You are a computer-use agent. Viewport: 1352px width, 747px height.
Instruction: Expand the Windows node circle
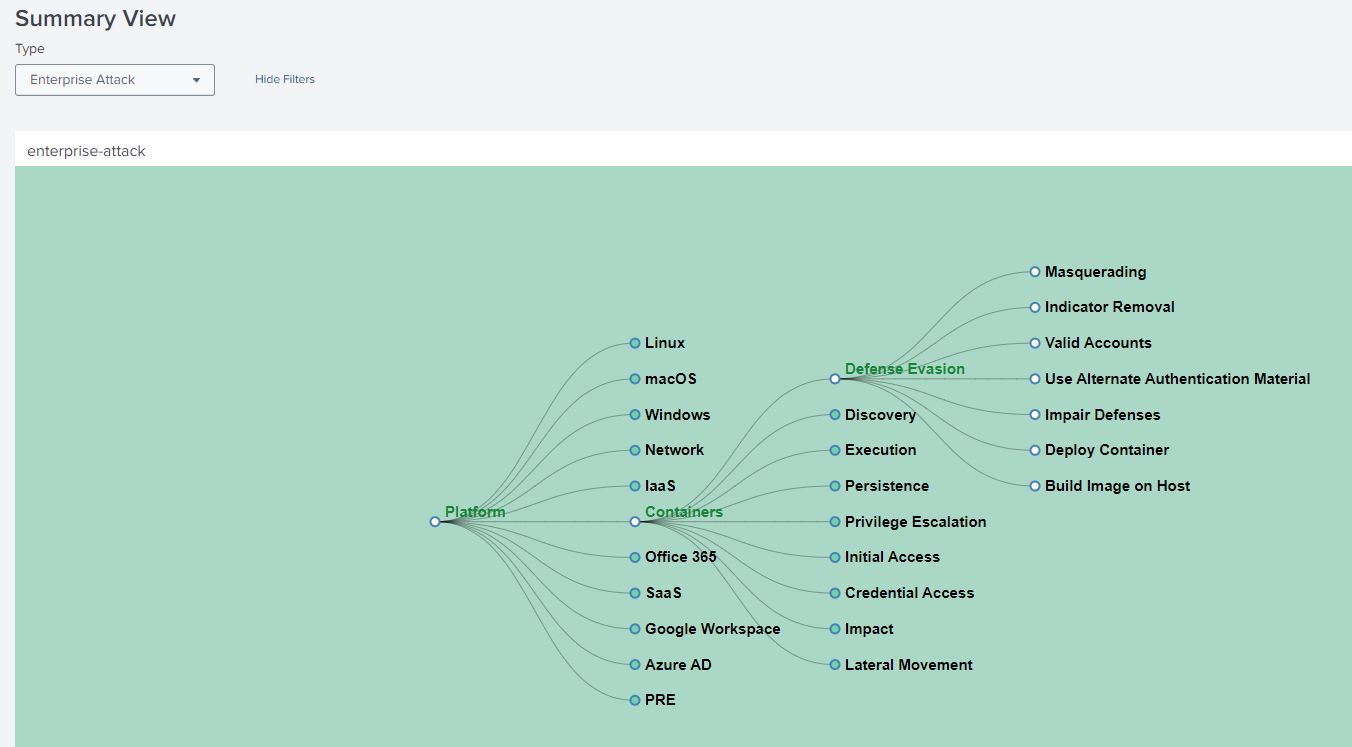pyautogui.click(x=635, y=415)
